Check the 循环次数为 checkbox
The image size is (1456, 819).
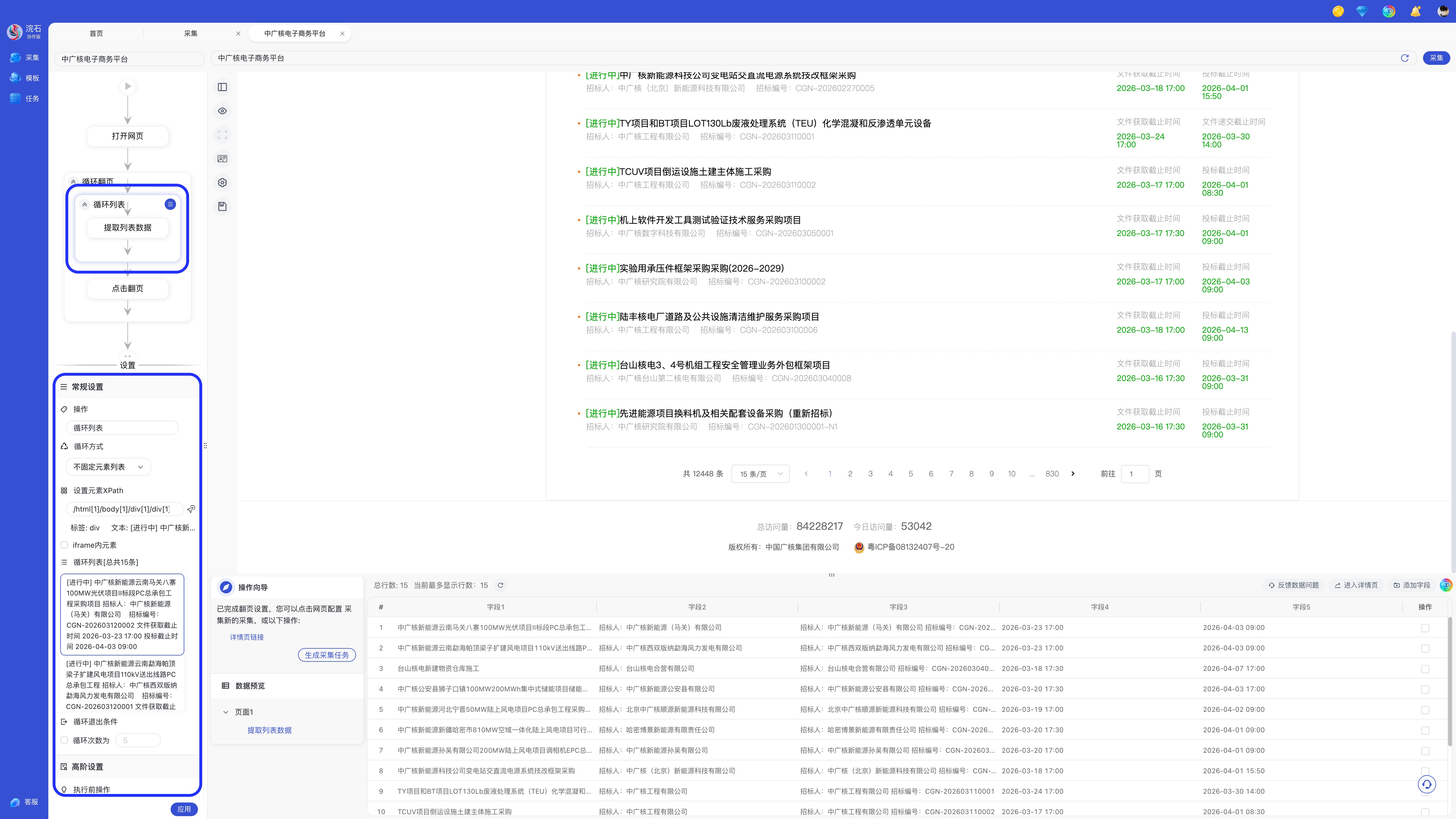pyautogui.click(x=65, y=741)
